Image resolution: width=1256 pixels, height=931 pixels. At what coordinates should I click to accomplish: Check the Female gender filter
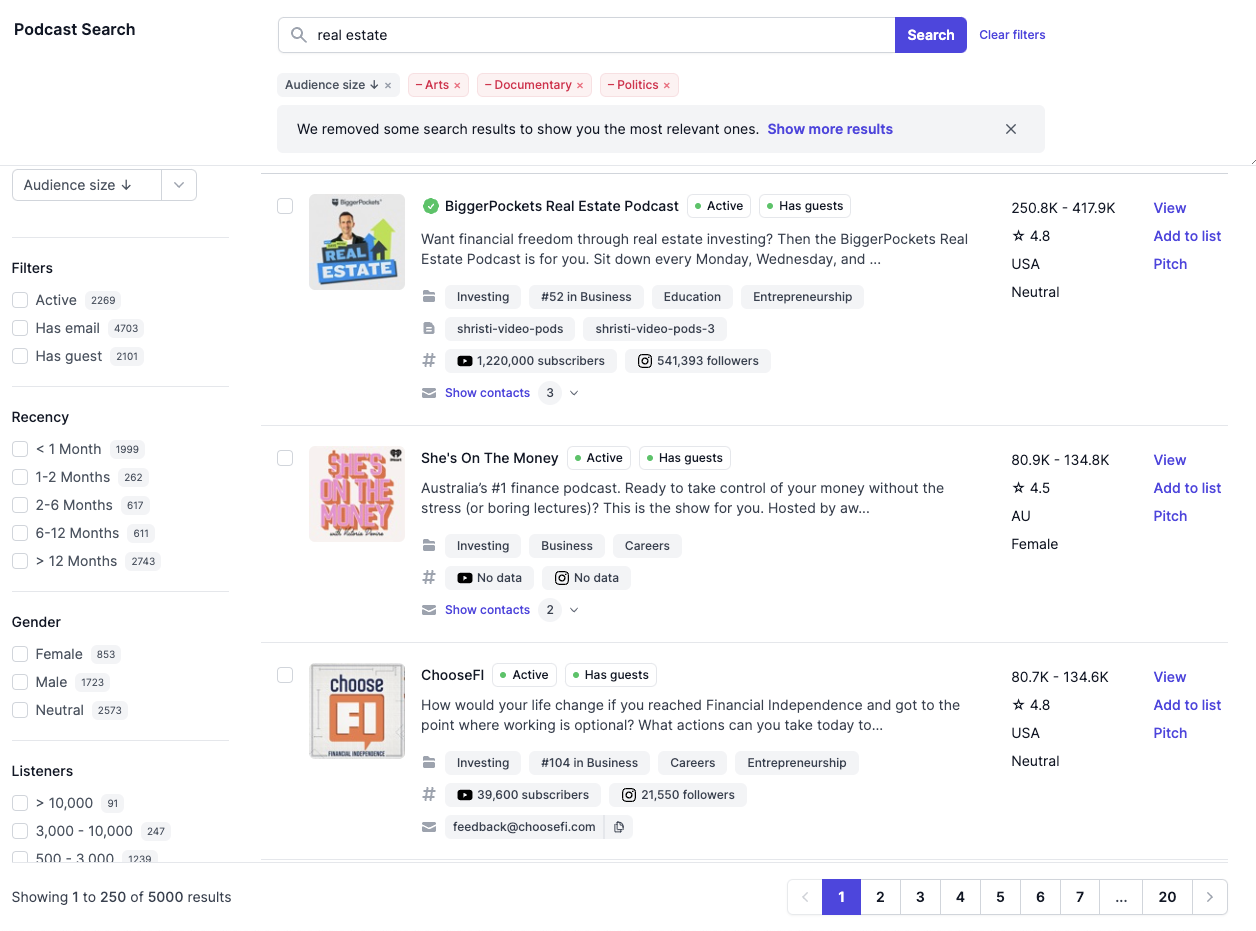pyautogui.click(x=20, y=654)
